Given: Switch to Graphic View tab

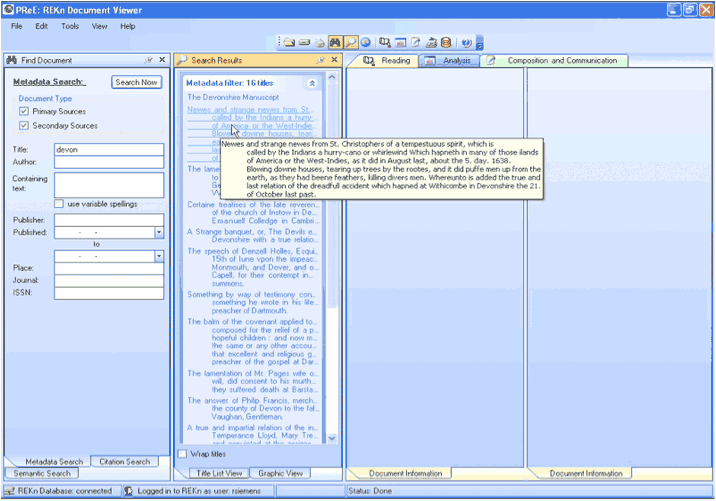Looking at the screenshot, I should pos(280,474).
